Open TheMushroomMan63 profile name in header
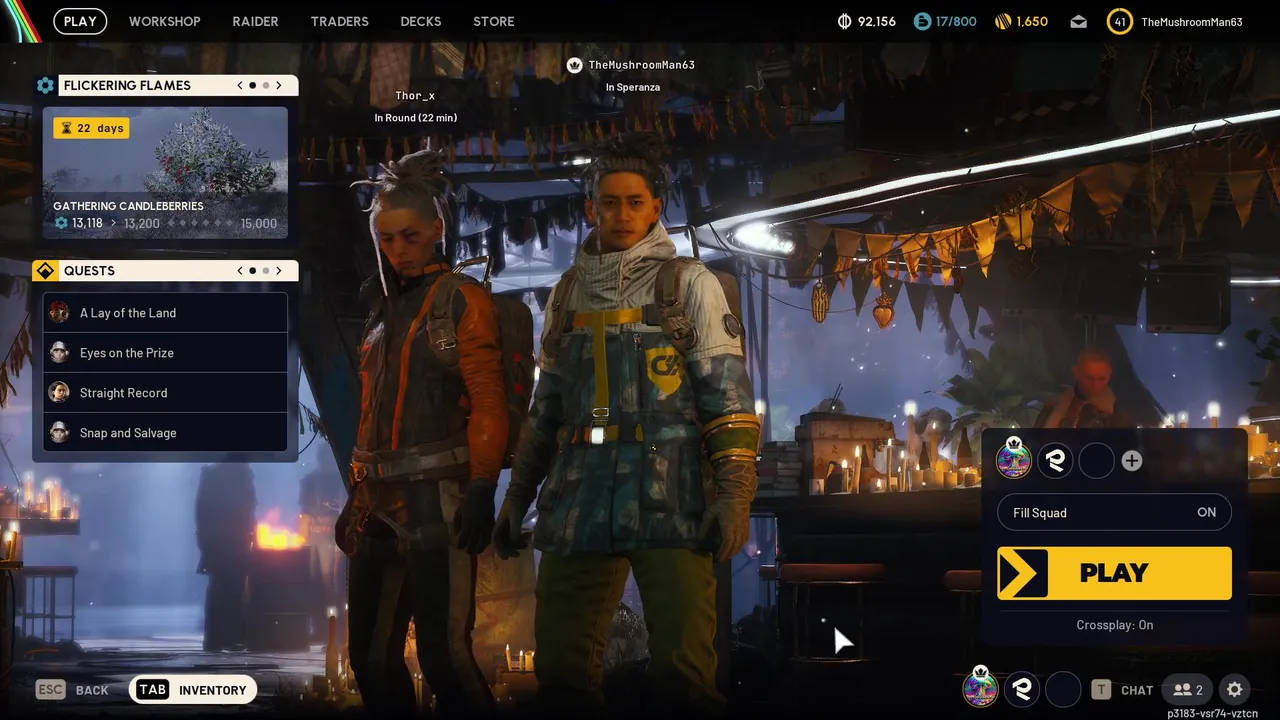Image resolution: width=1280 pixels, height=720 pixels. tap(1191, 21)
